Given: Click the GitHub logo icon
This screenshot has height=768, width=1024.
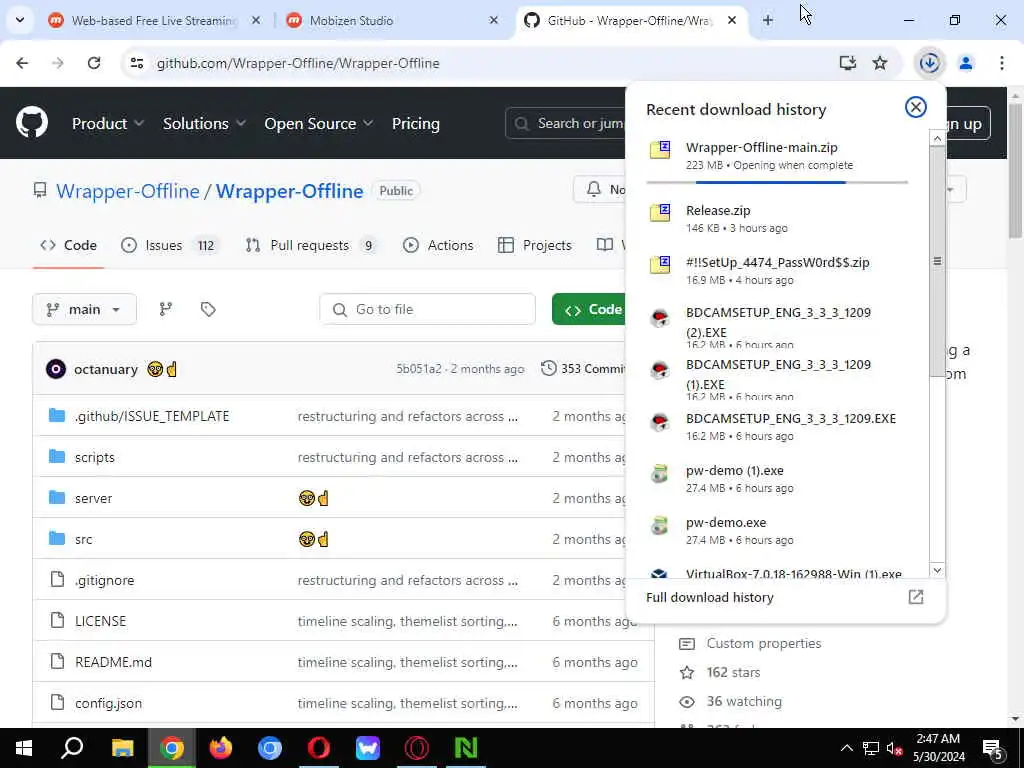Looking at the screenshot, I should [x=31, y=122].
